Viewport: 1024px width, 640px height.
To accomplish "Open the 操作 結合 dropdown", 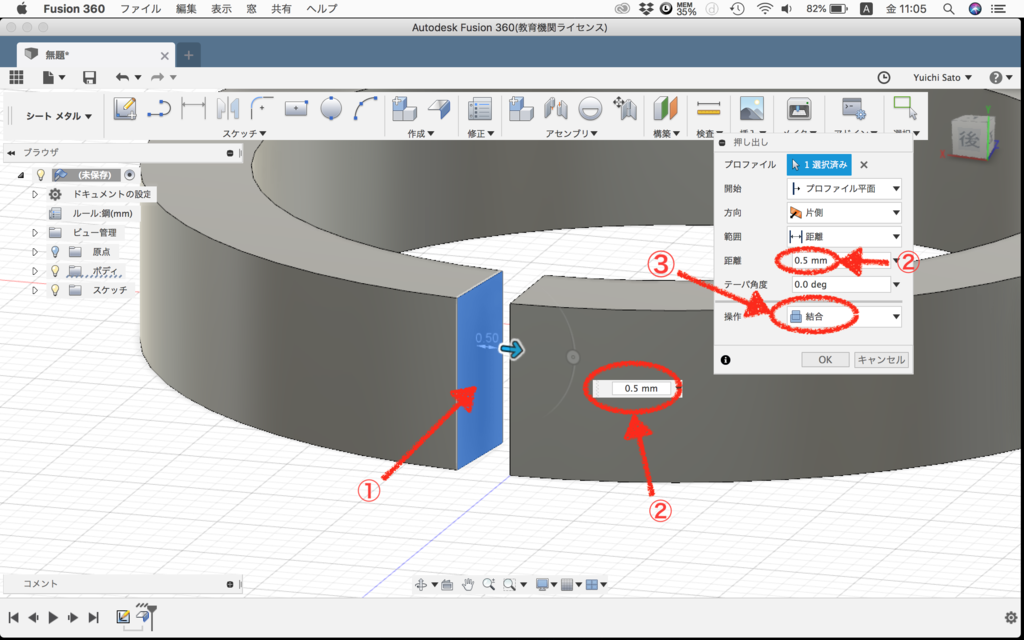I will pyautogui.click(x=844, y=317).
